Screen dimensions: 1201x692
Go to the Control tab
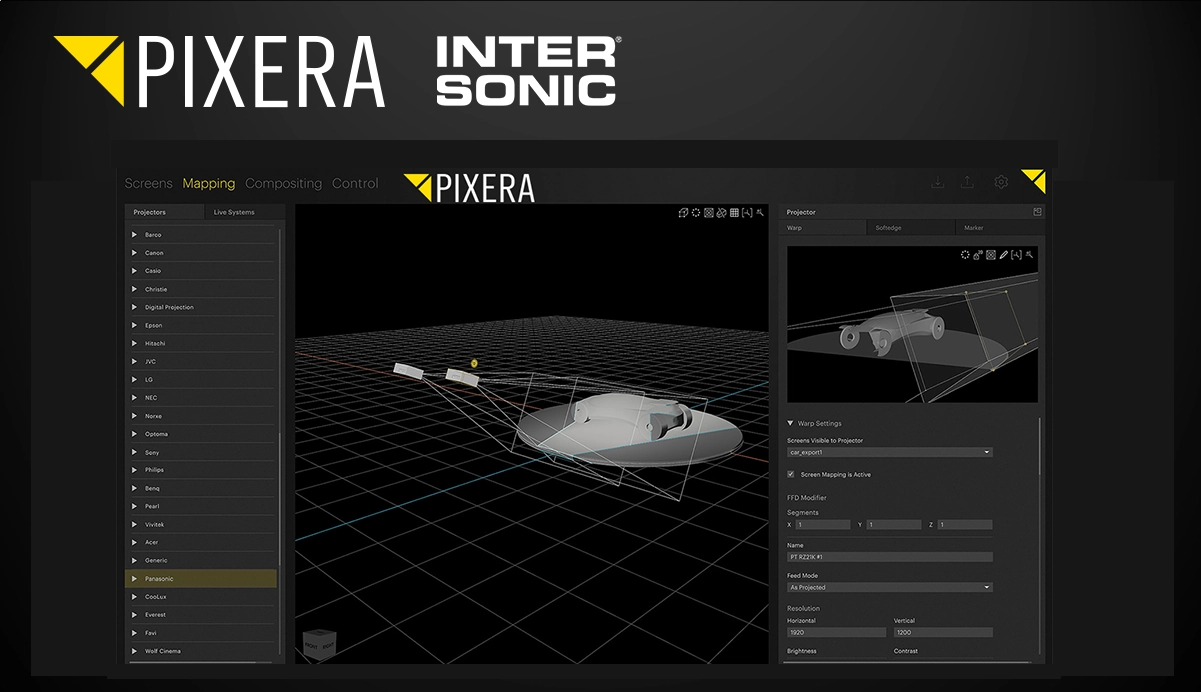(x=355, y=183)
